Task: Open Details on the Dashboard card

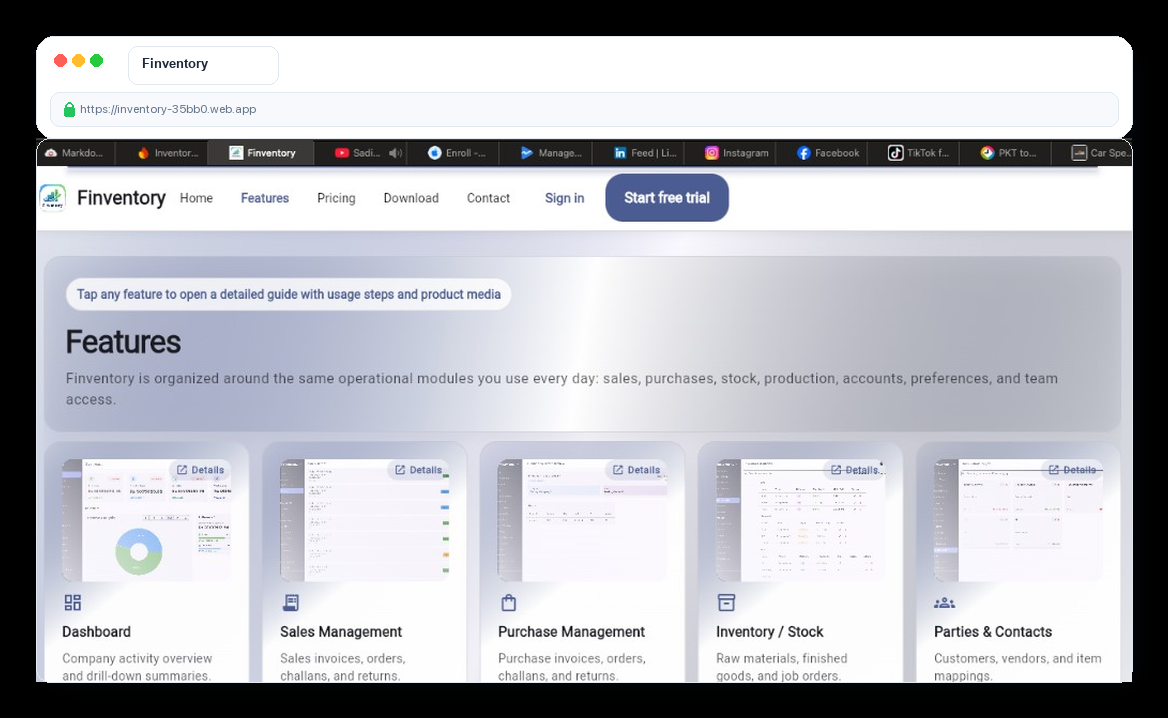Action: (x=200, y=470)
